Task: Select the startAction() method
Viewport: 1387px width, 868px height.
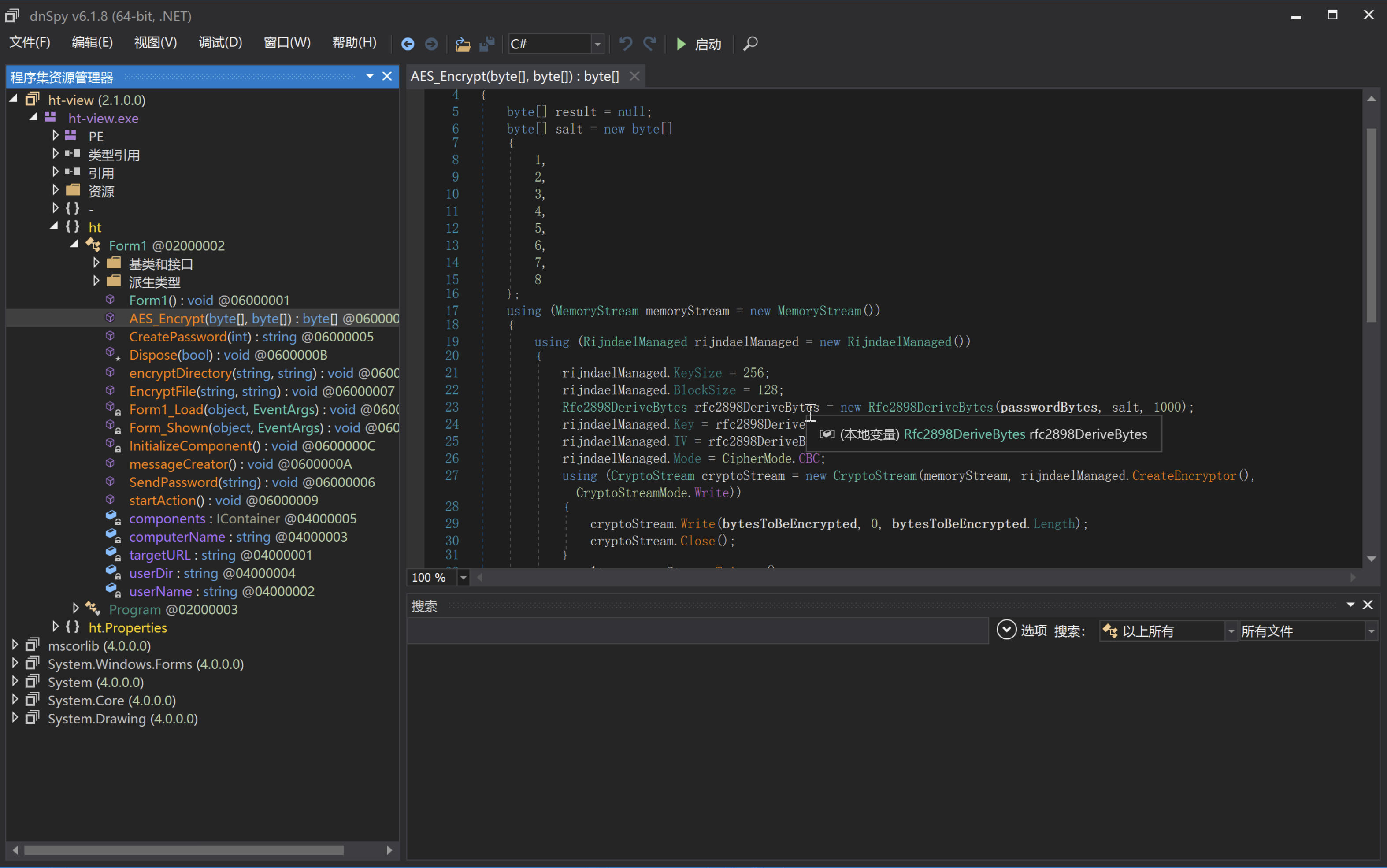Action: pyautogui.click(x=224, y=500)
